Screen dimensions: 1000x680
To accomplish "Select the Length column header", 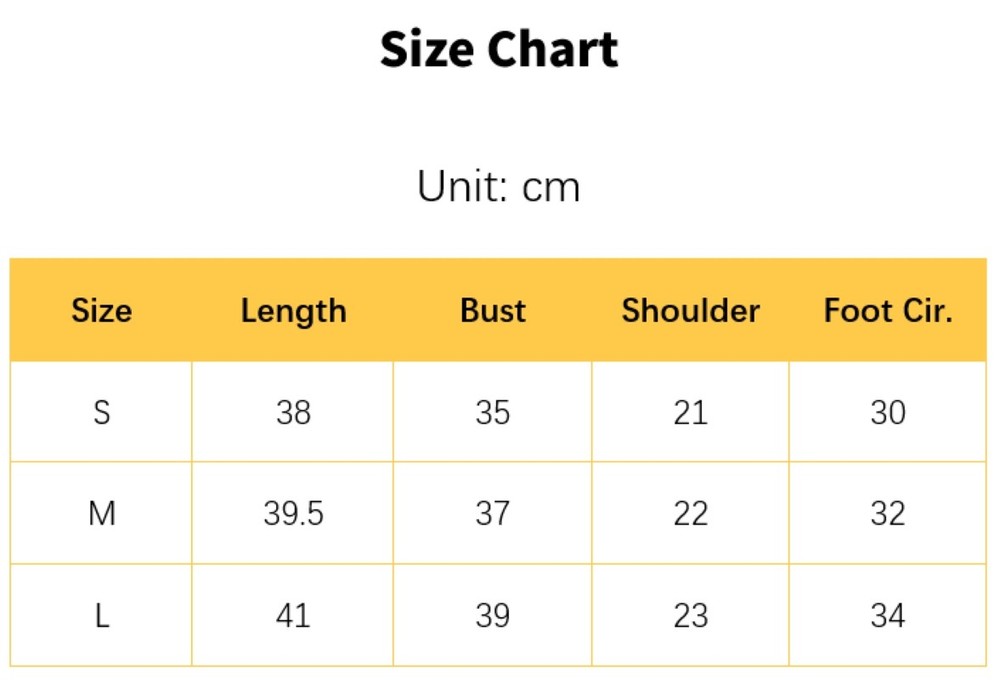I will tap(293, 312).
